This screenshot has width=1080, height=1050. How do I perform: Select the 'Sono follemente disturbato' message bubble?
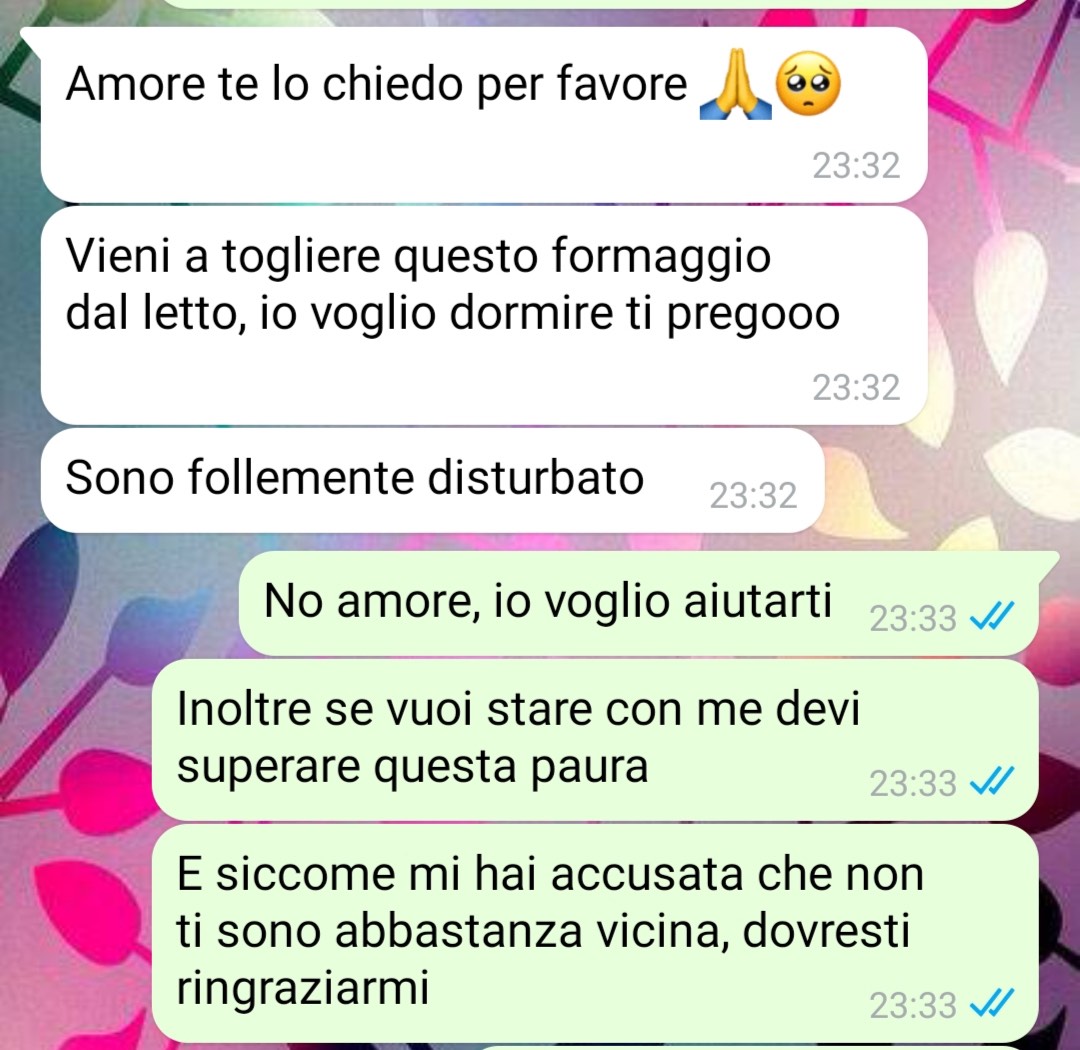click(x=432, y=480)
